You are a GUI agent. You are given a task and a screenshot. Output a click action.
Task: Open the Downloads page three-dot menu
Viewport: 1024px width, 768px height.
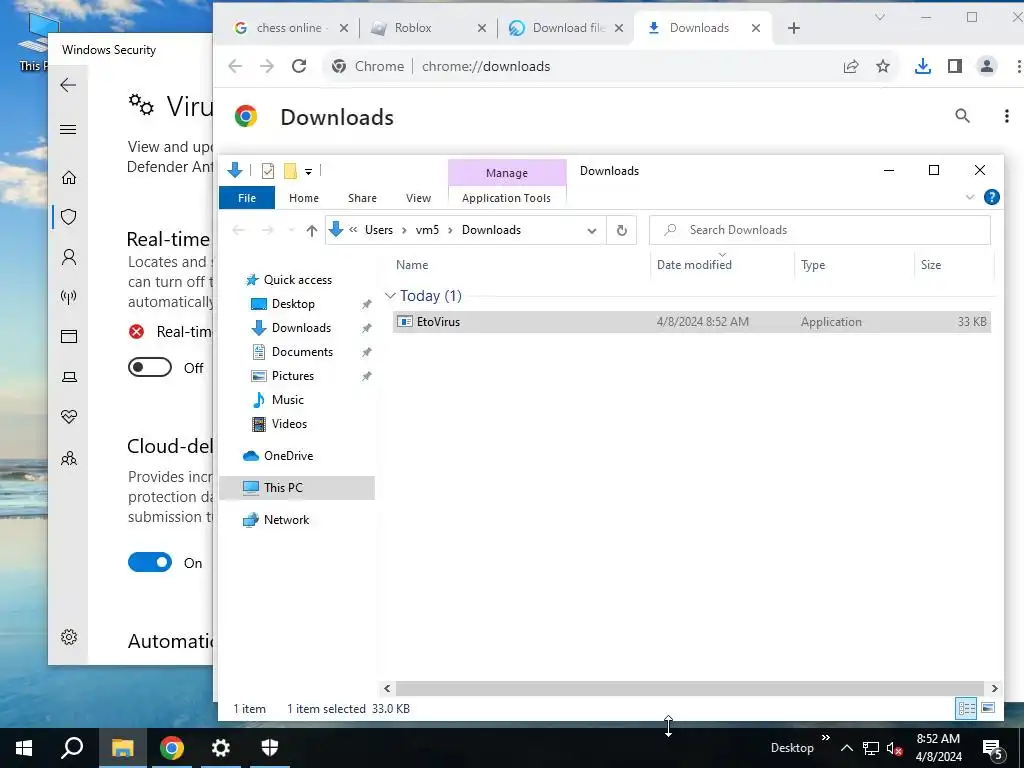pos(1006,116)
